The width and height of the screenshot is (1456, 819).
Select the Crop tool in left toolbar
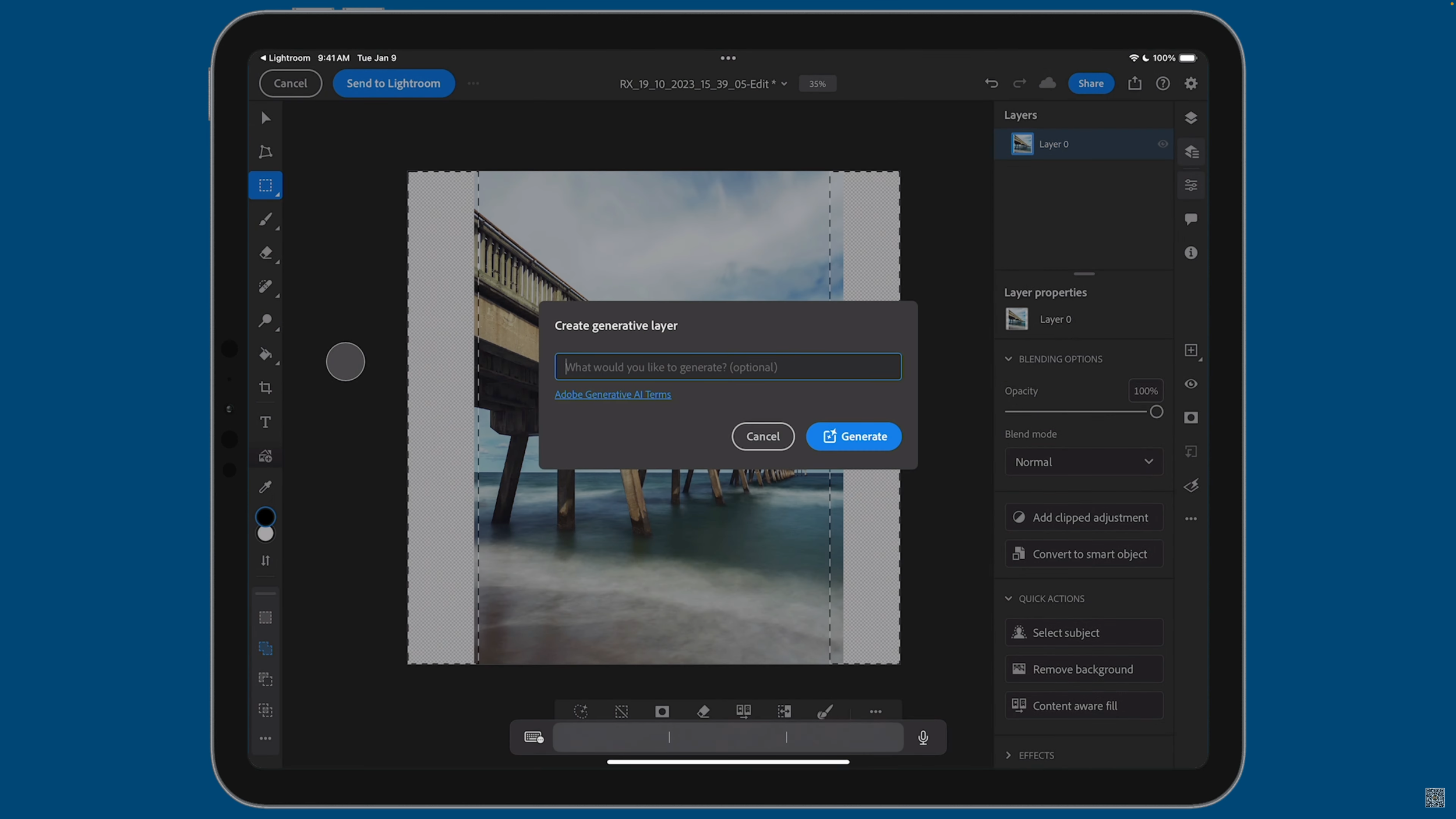tap(266, 388)
